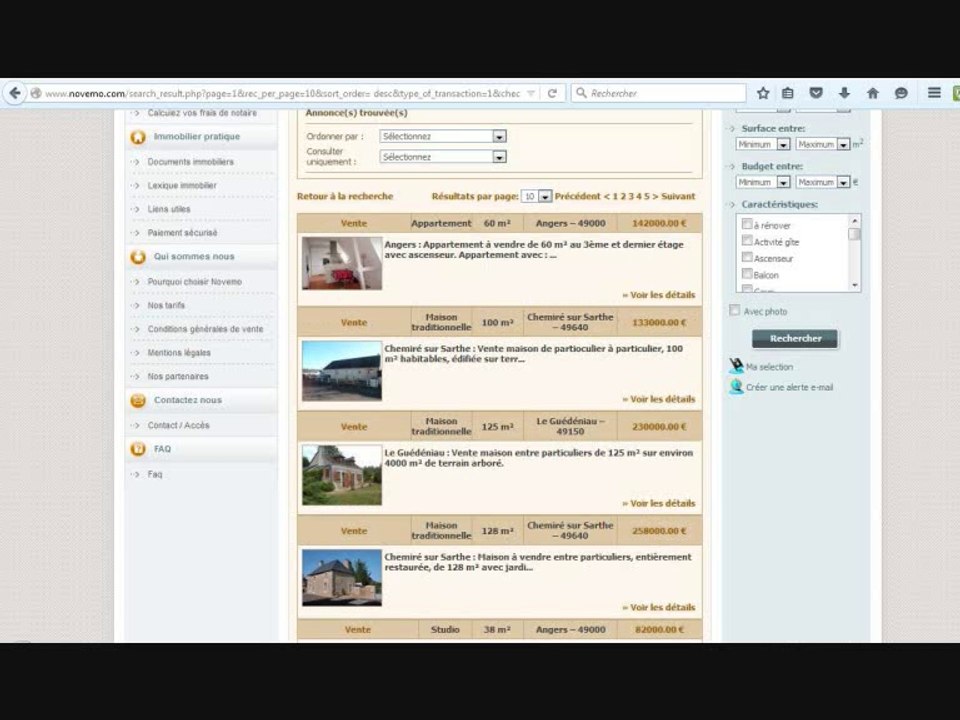The image size is (960, 720).
Task: Open Surface Minimum dropdown
Action: tap(763, 144)
